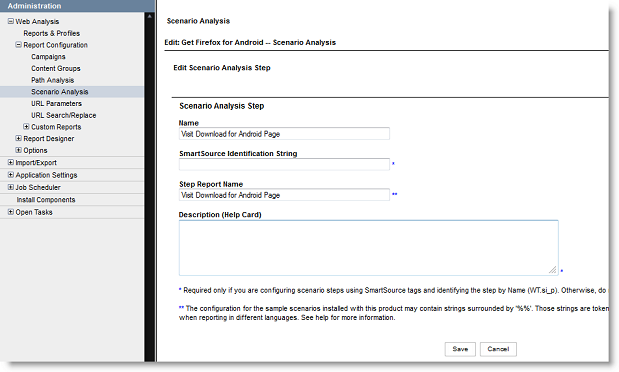
Task: Click the Import/Export label
Action: [36, 163]
